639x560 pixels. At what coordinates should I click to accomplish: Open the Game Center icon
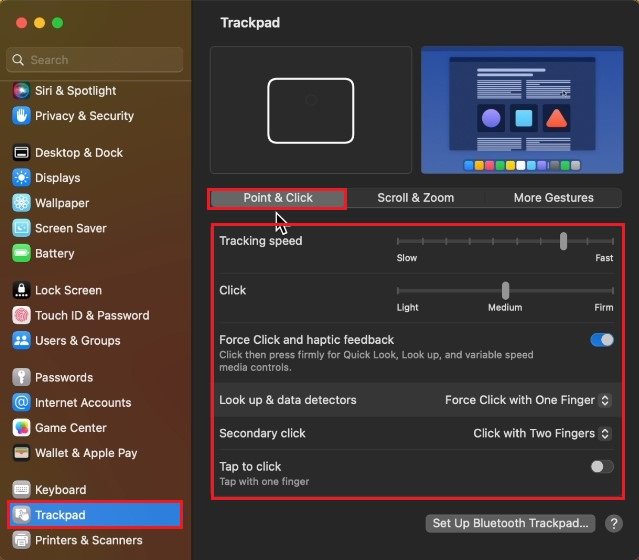22,428
